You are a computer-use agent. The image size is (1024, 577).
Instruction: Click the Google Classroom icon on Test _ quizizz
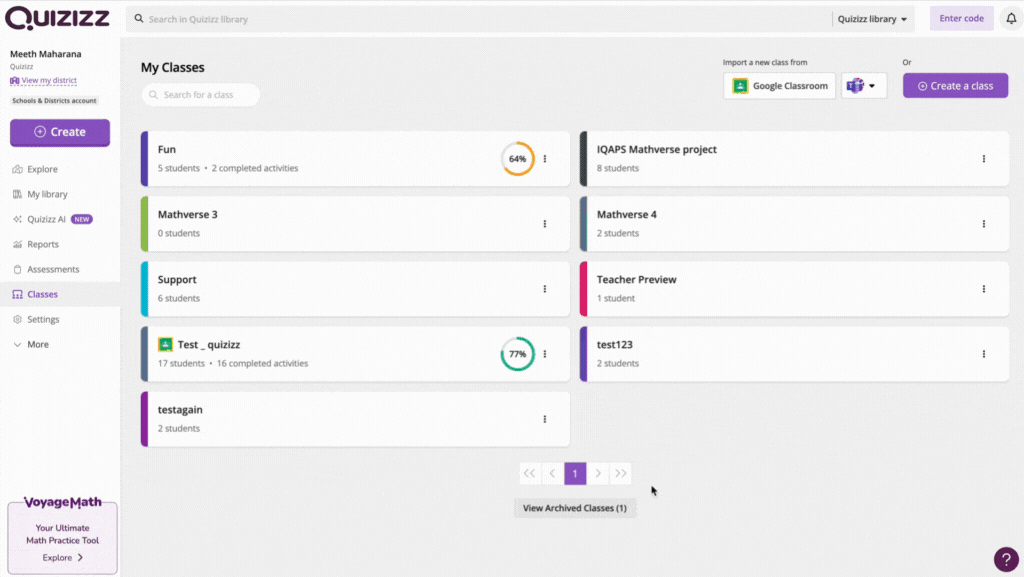165,344
